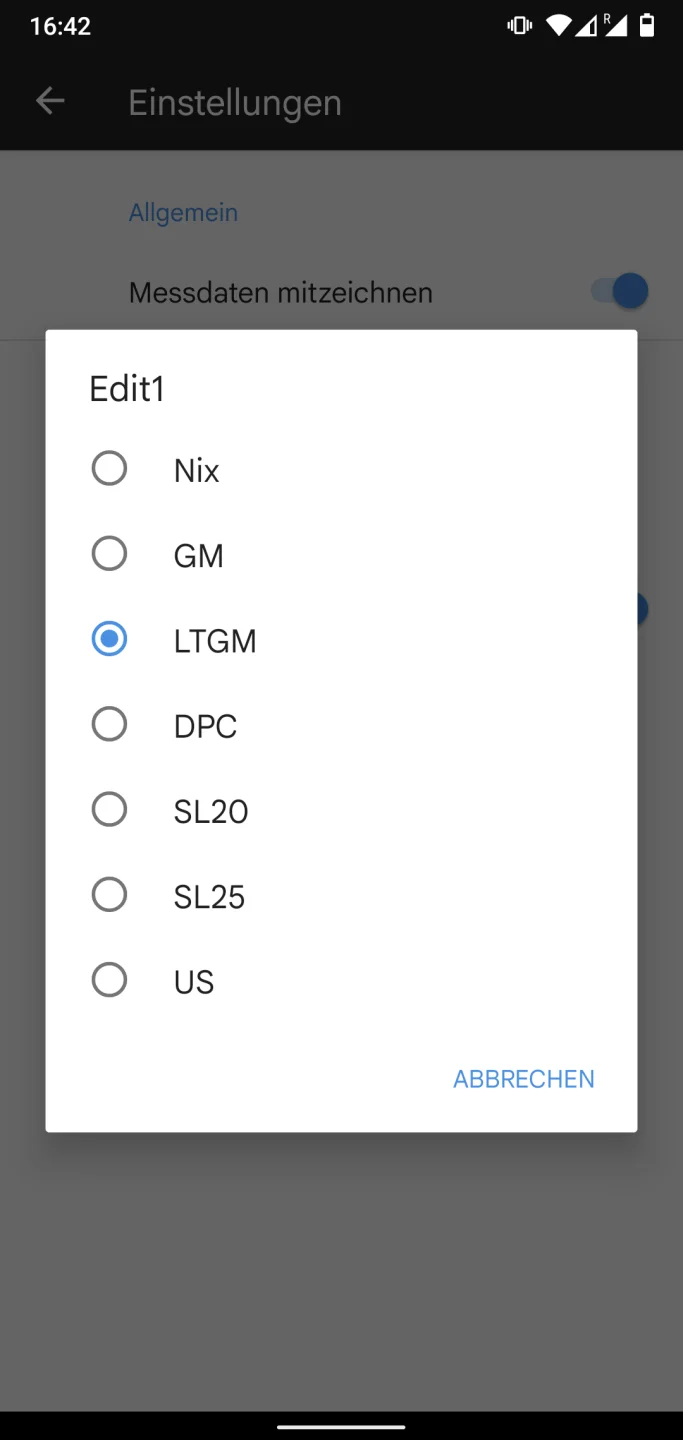Tap the Einstellungen page title
Image resolution: width=683 pixels, height=1440 pixels.
click(235, 103)
